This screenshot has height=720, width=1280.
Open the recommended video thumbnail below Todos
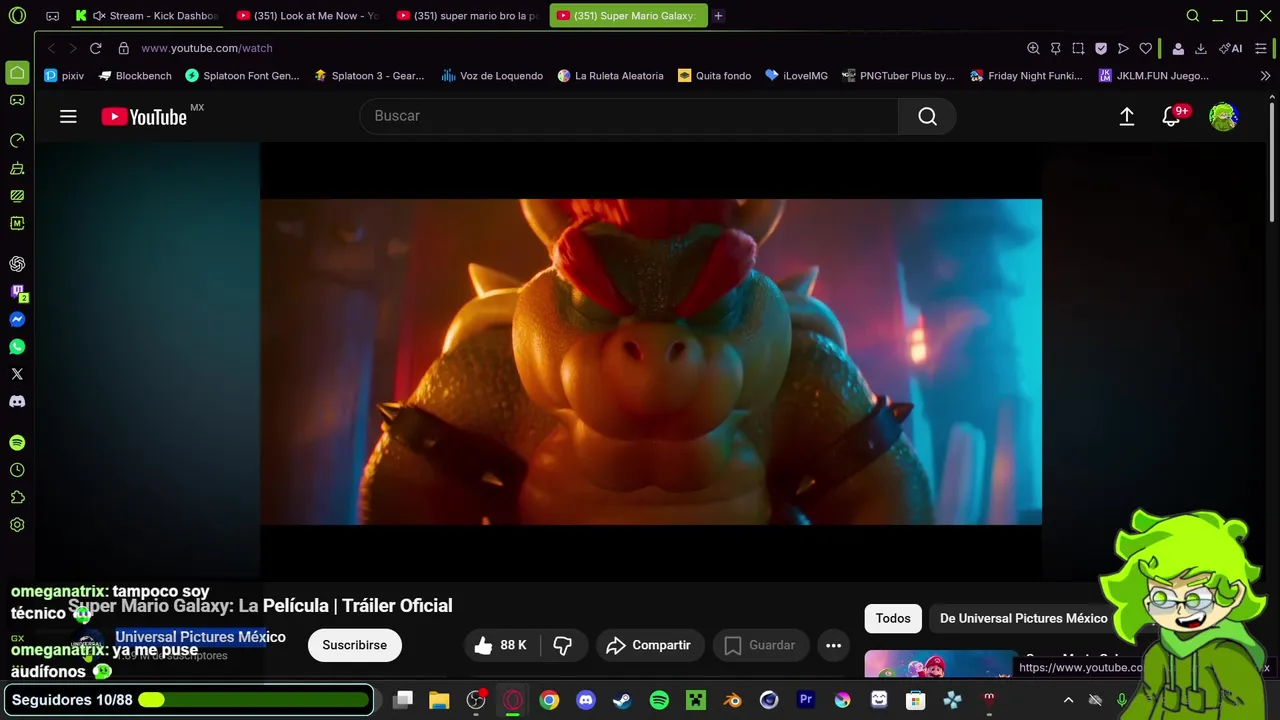[940, 664]
